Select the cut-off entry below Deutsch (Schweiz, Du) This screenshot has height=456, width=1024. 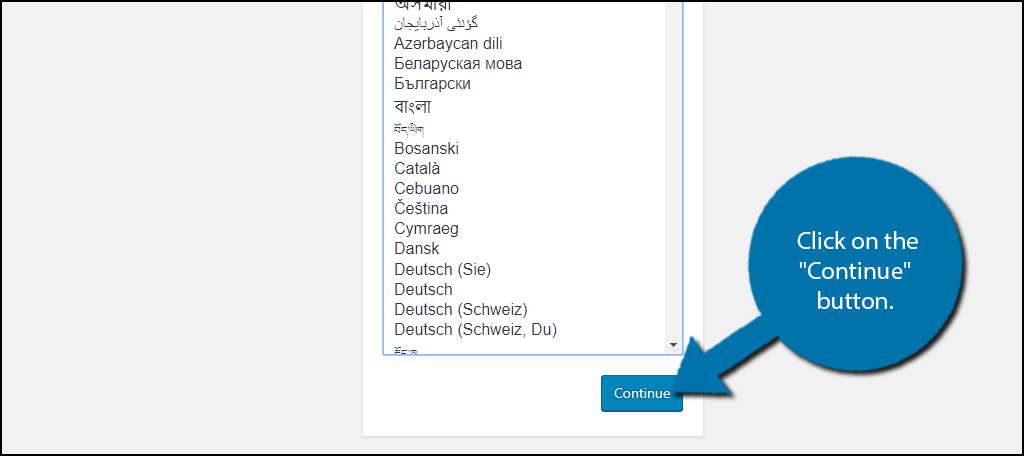click(405, 350)
